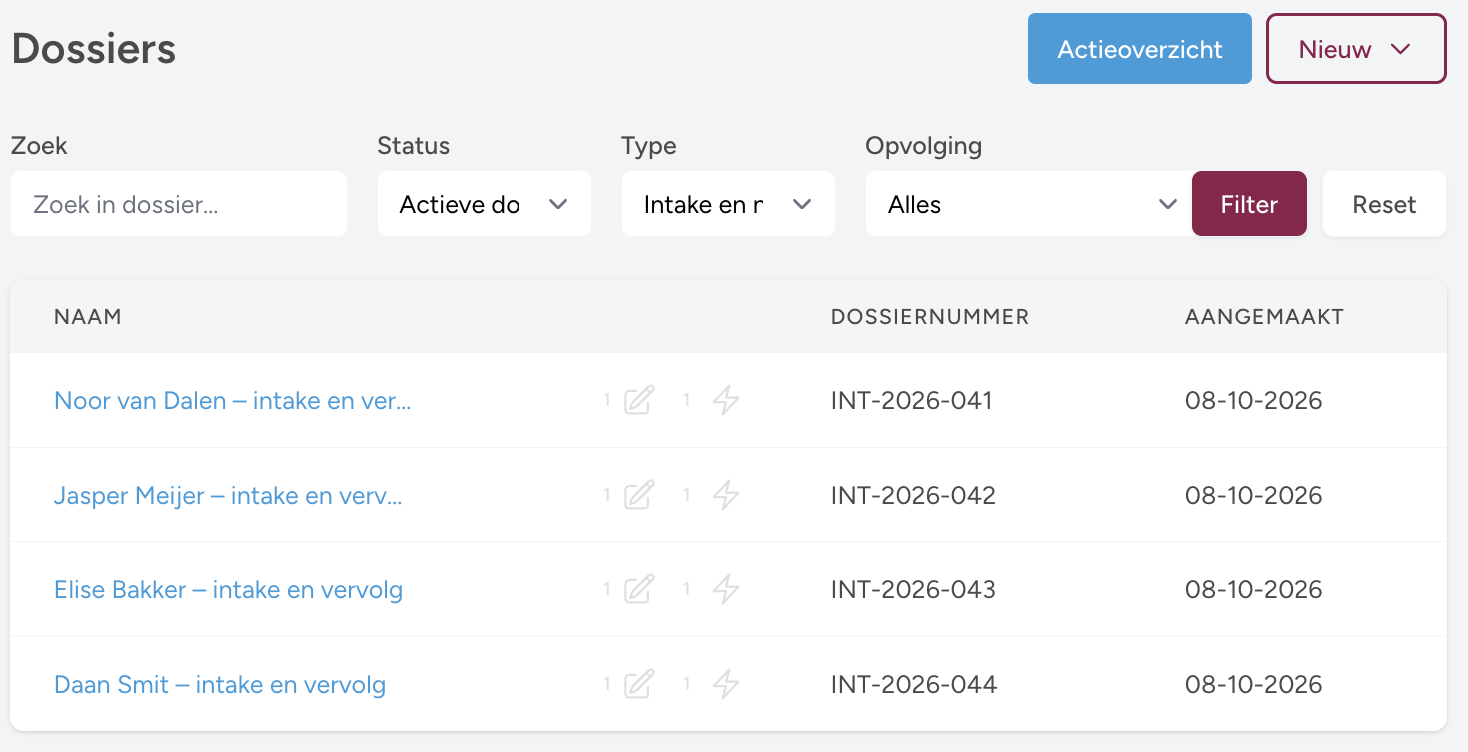
Task: Select dossier number INT-2026-041
Action: 912,401
